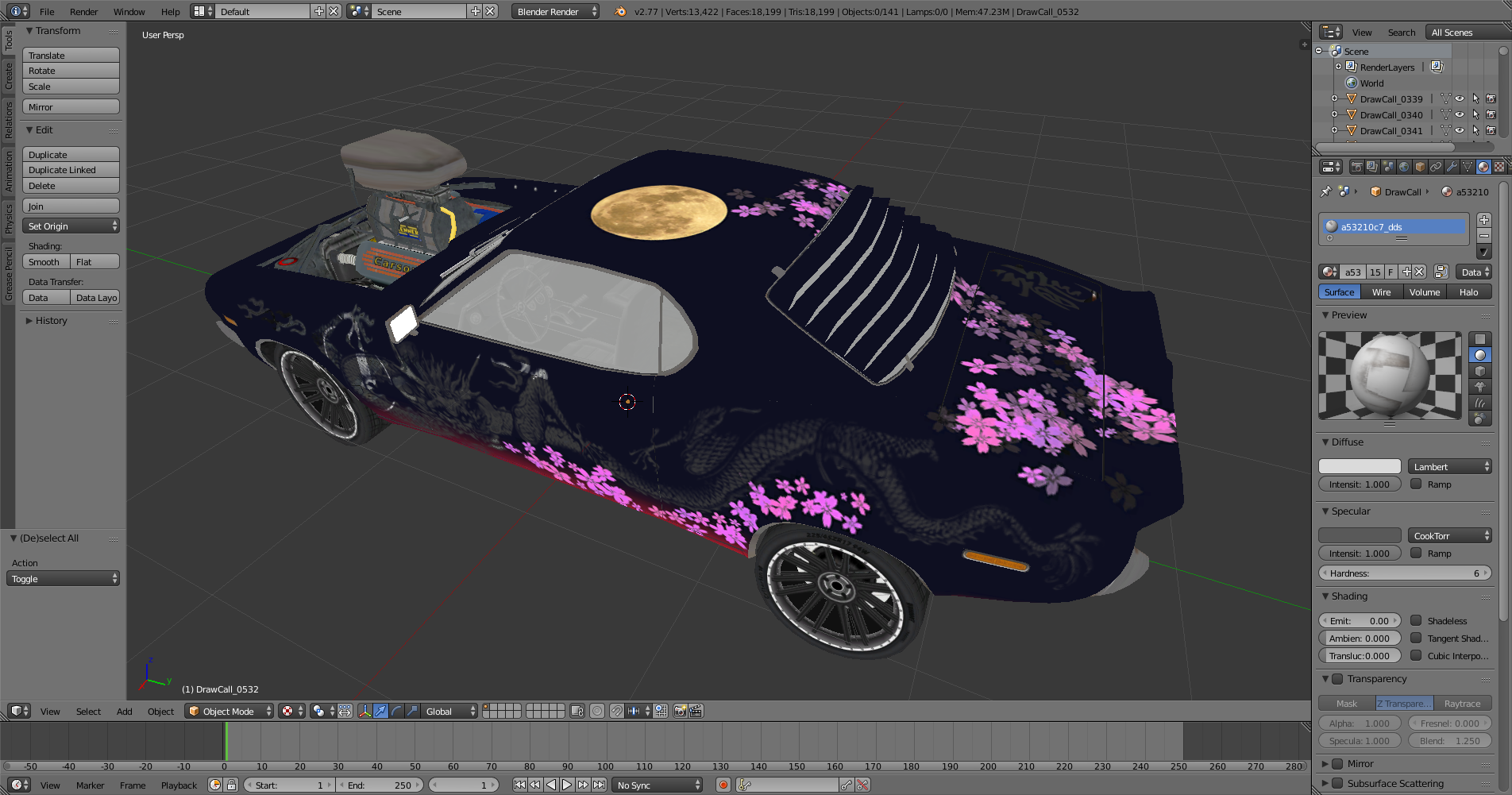This screenshot has height=795, width=1512.
Task: Select the translate manipulator arrow icon
Action: pos(380,711)
